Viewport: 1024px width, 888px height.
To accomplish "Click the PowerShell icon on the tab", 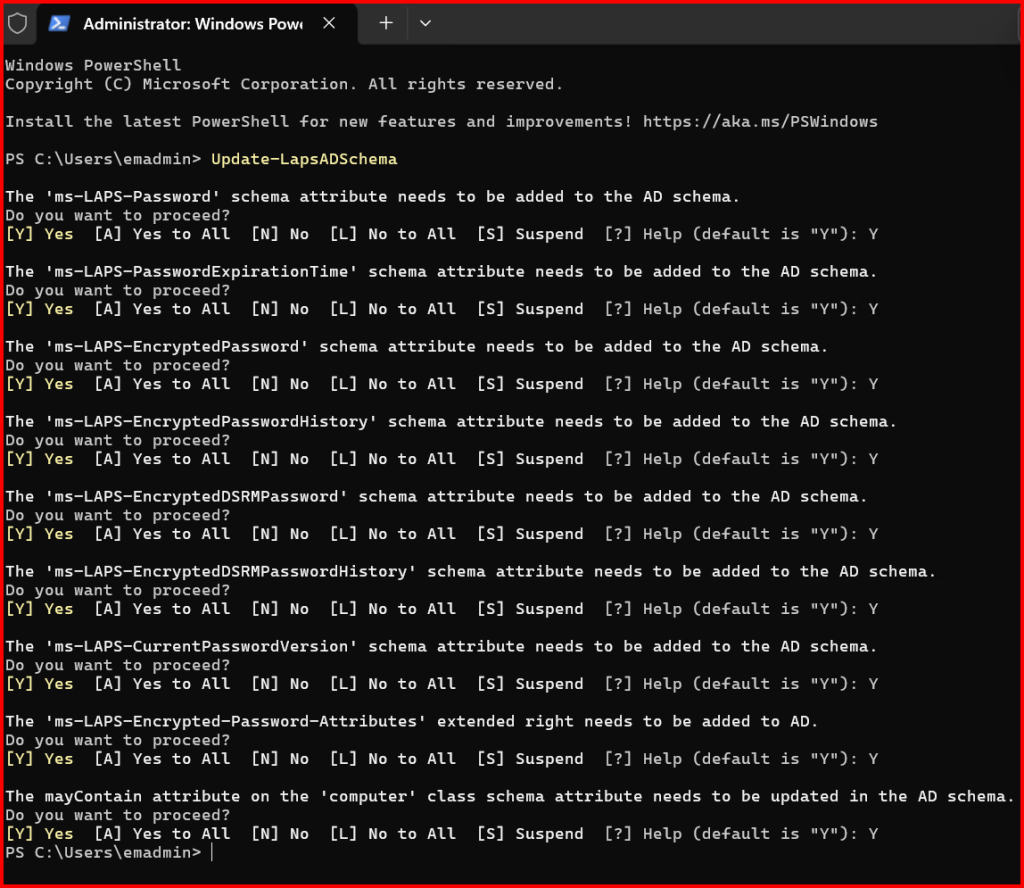I will coord(60,23).
